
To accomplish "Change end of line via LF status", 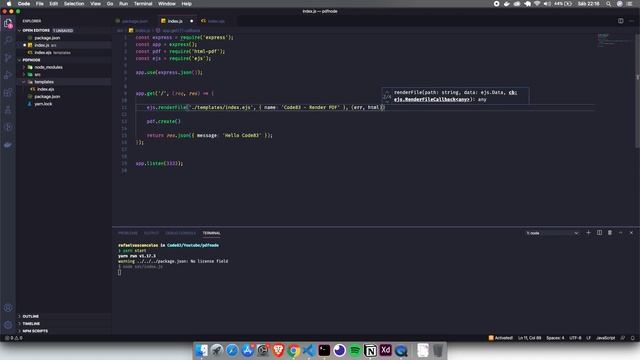I will 588,338.
